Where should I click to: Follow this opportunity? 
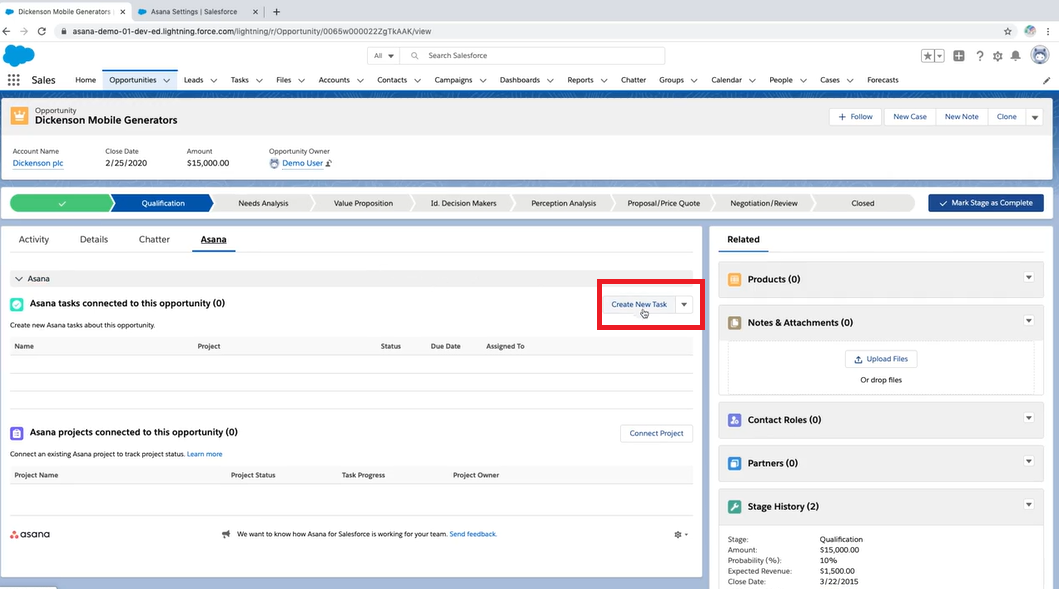pyautogui.click(x=856, y=117)
